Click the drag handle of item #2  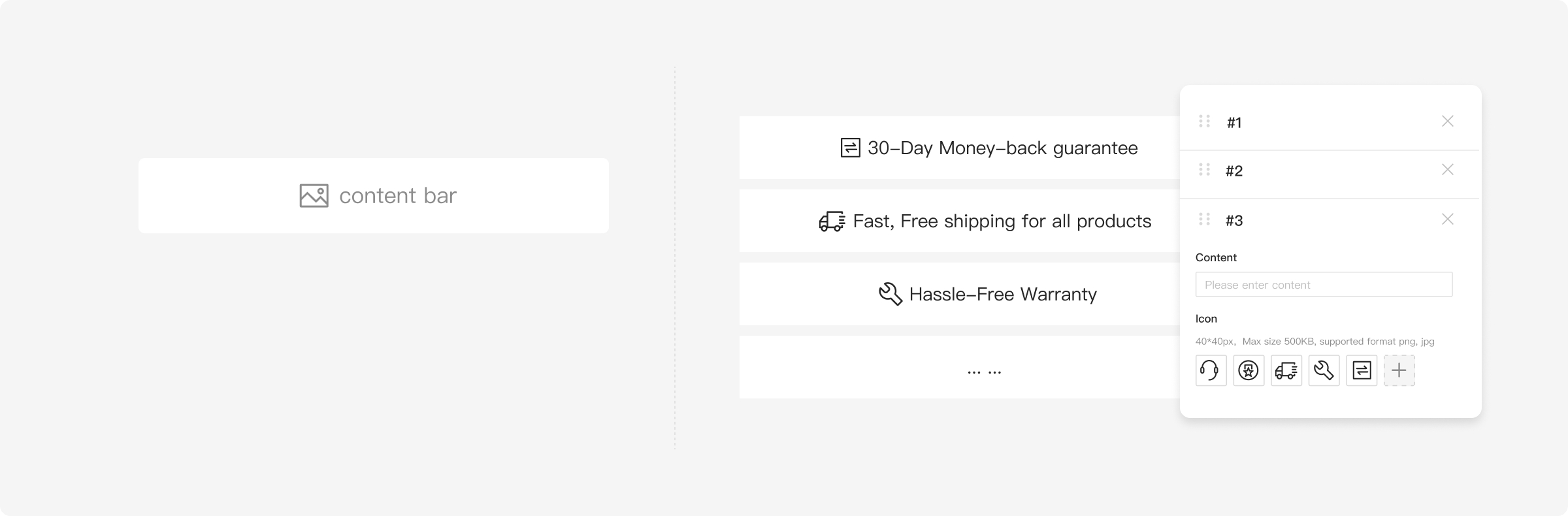tap(1204, 170)
